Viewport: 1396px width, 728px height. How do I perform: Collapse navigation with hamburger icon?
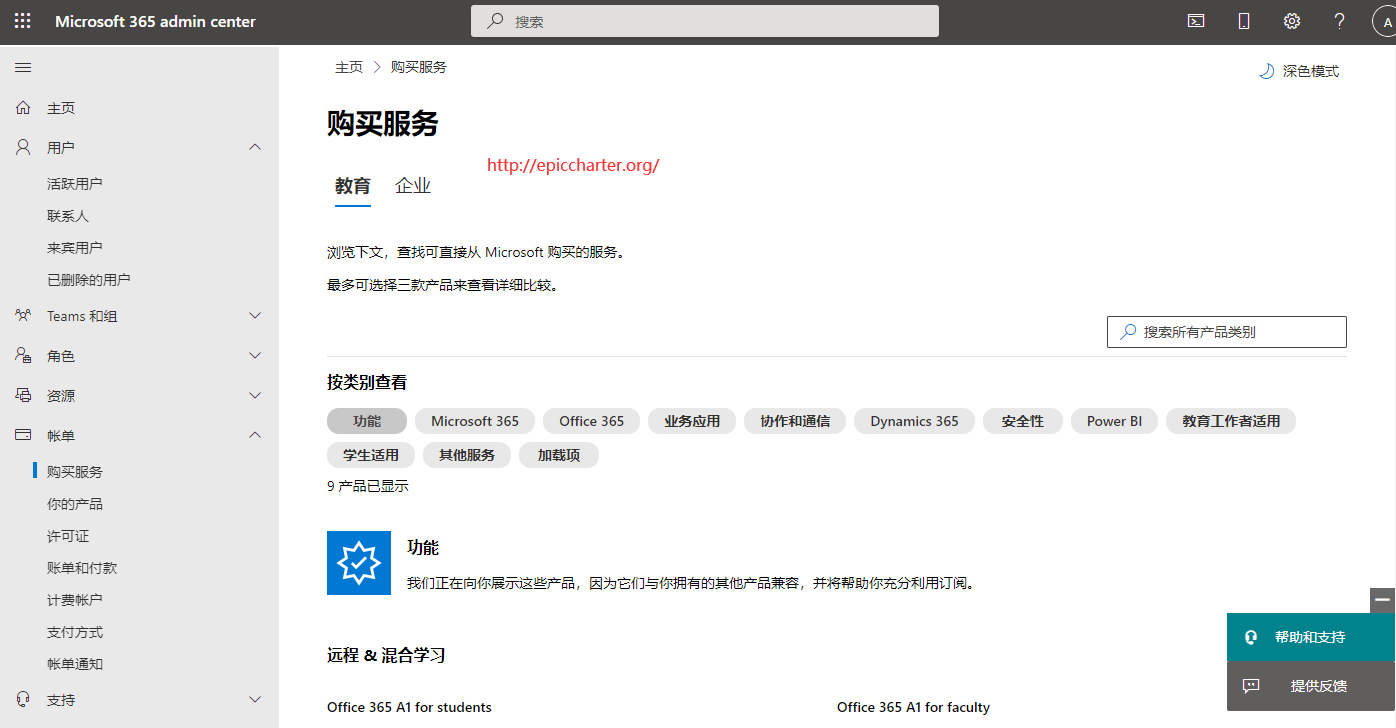[x=23, y=67]
